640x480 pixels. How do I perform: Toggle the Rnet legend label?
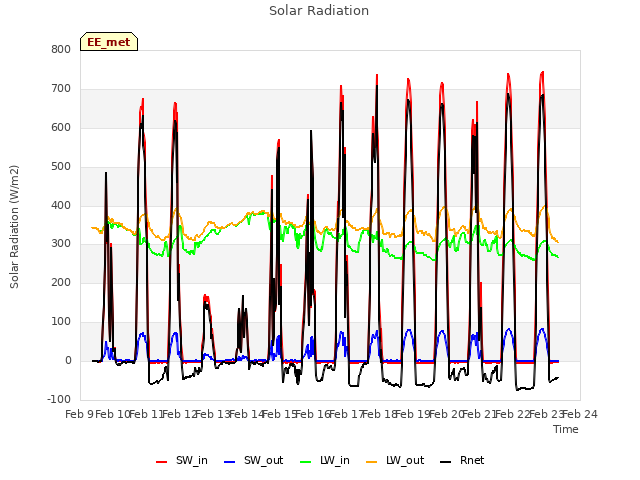(x=472, y=460)
